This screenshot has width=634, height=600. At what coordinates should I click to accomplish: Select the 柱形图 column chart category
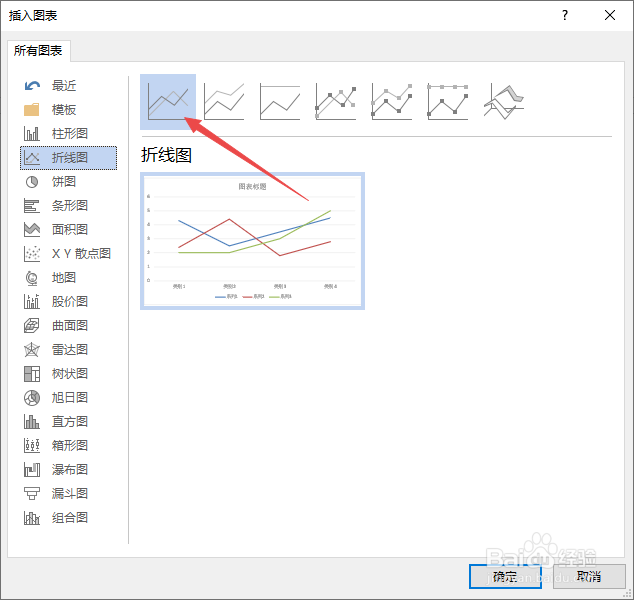click(x=68, y=133)
